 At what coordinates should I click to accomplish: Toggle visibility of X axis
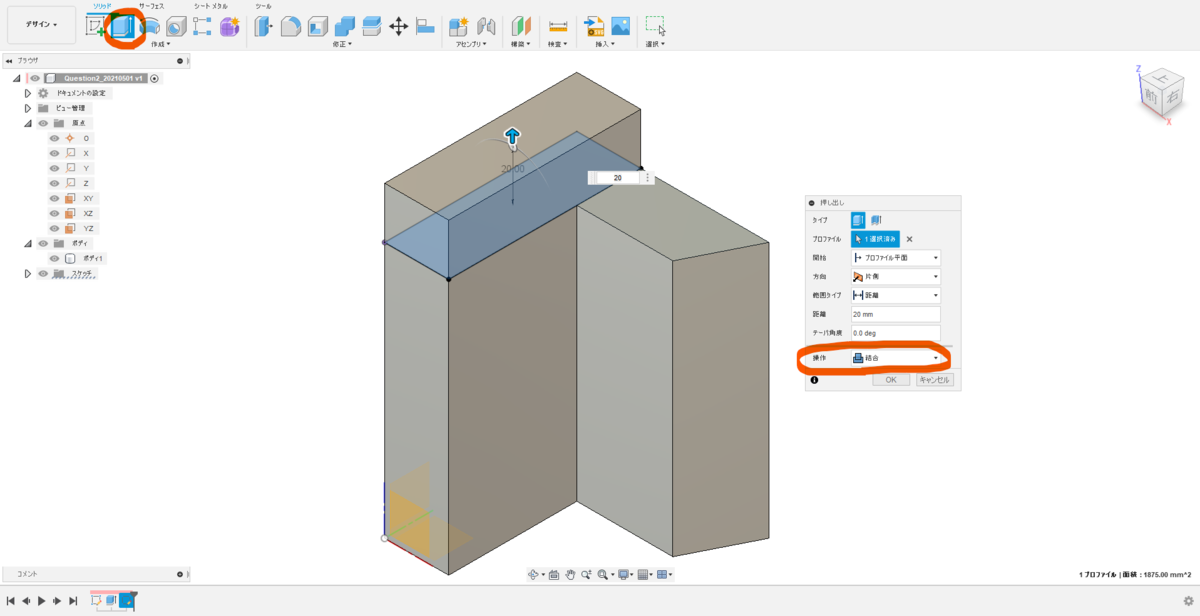(54, 153)
